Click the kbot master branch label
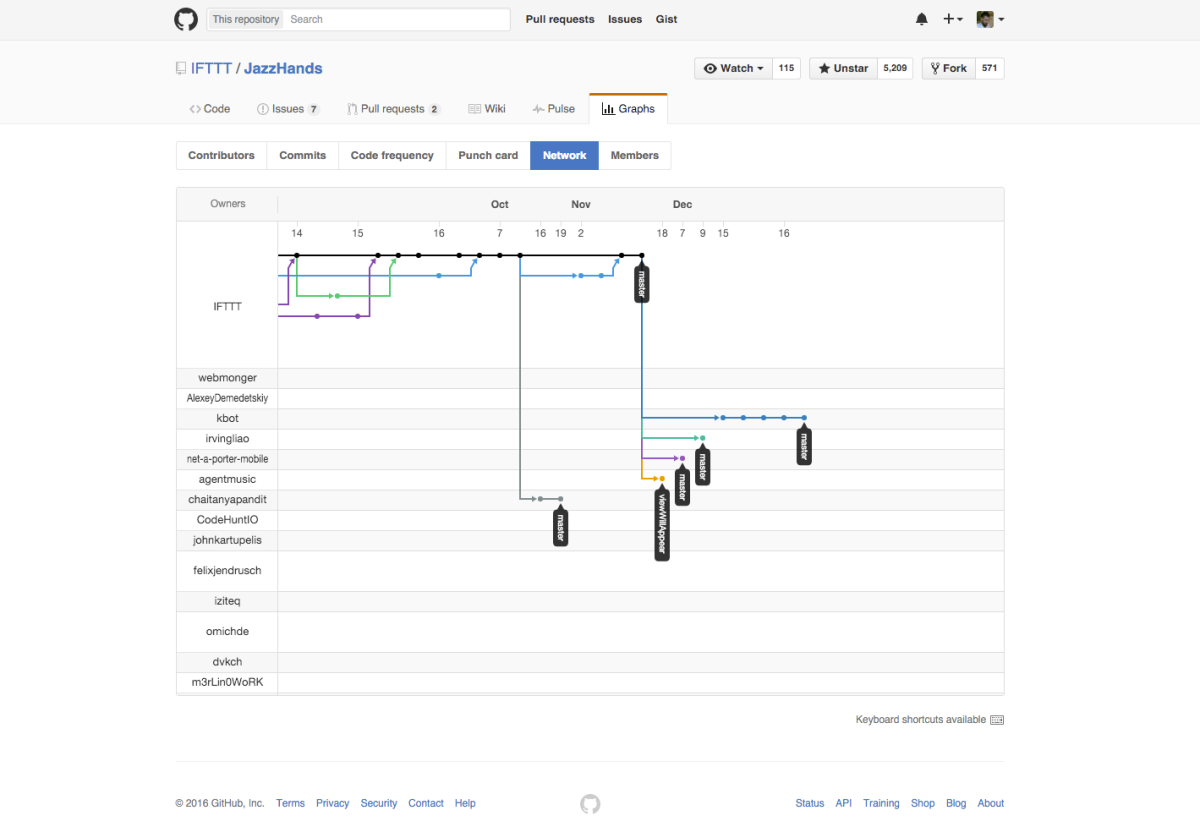Screen dimensions: 1200x827 pyautogui.click(x=803, y=445)
